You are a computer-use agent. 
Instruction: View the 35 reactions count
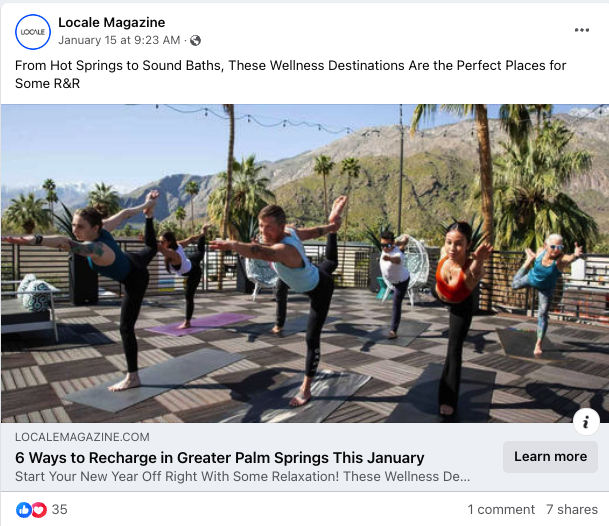coord(60,510)
